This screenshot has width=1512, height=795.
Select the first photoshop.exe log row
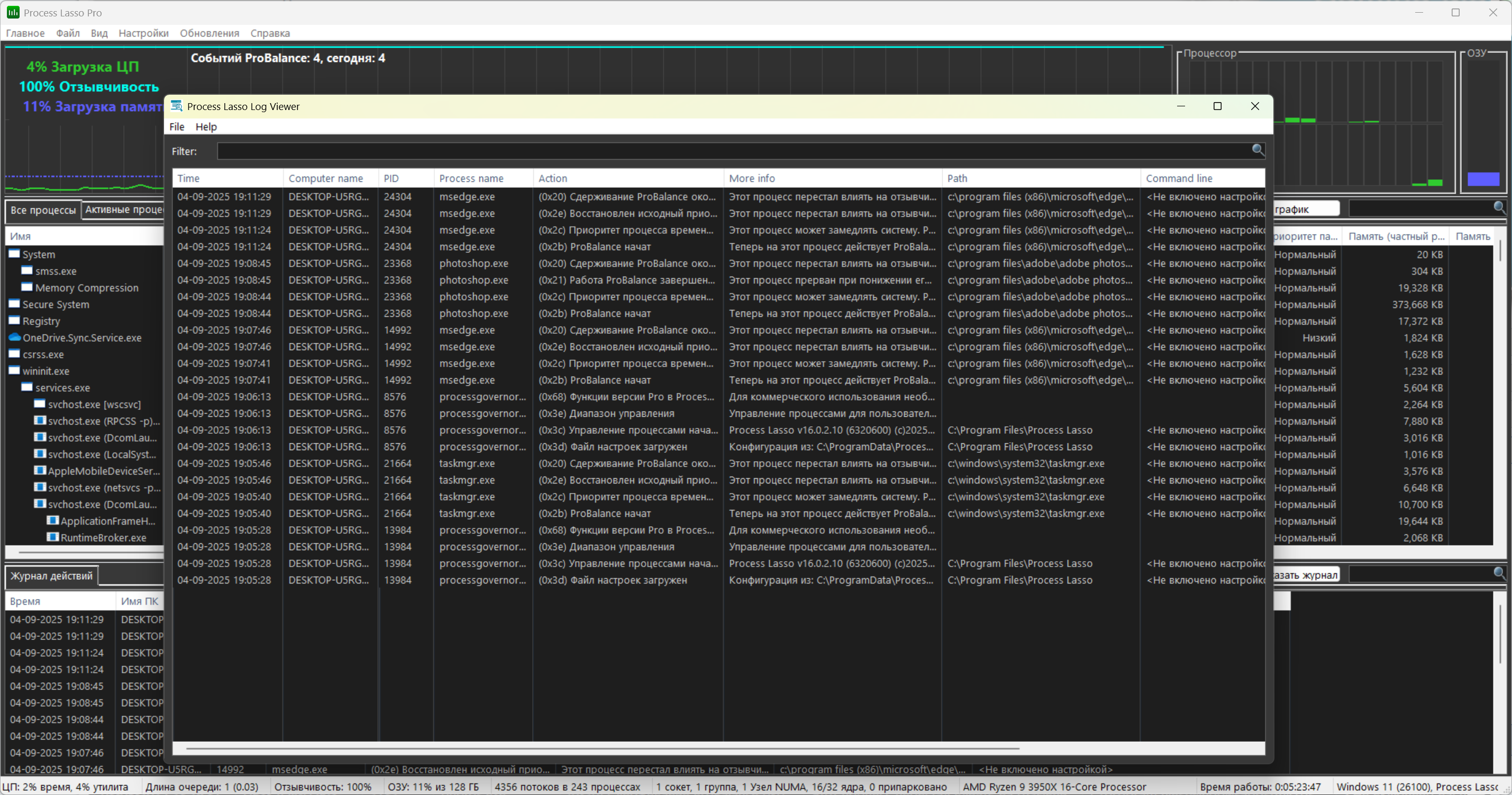tap(473, 263)
